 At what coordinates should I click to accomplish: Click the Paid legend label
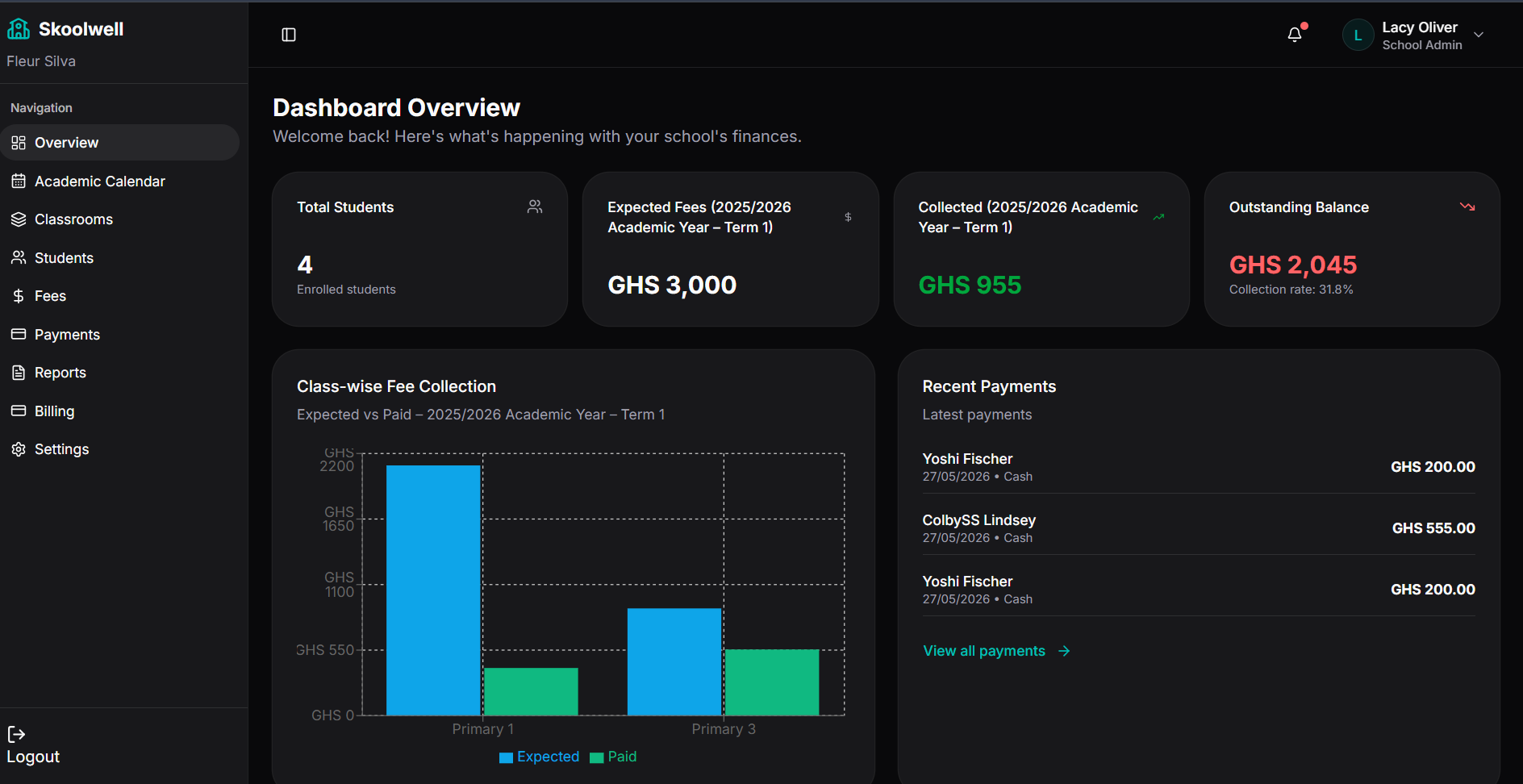[622, 757]
